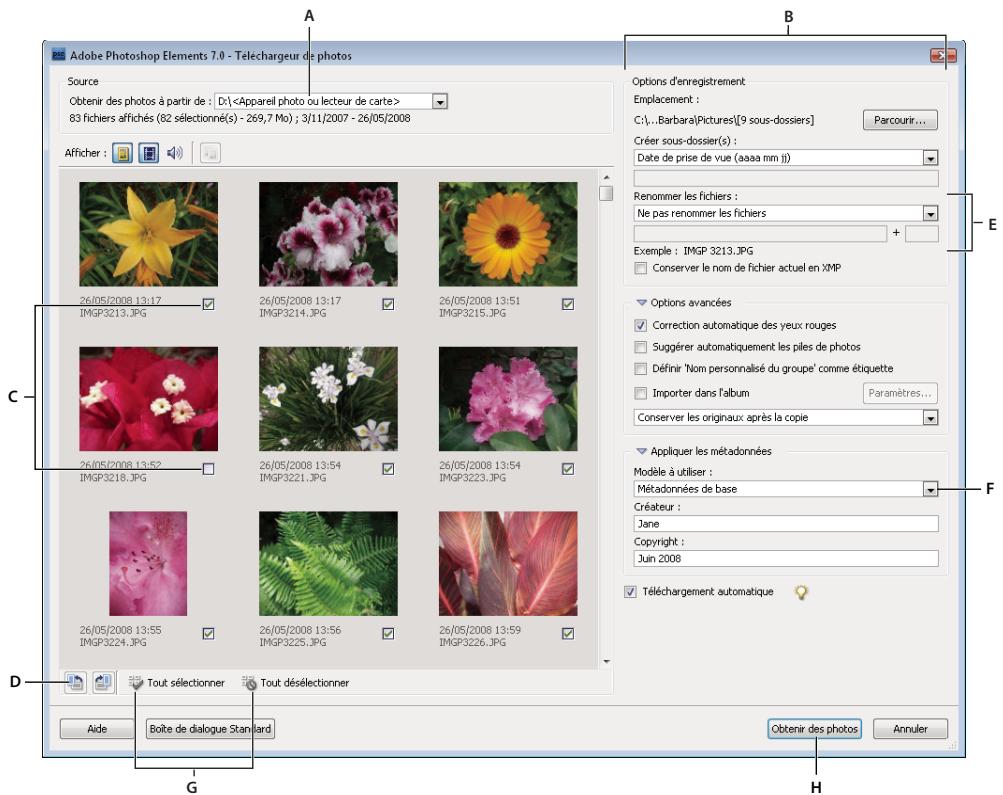Toggle the show videos filmstrip icon
This screenshot has height=795, width=1003.
[149, 153]
